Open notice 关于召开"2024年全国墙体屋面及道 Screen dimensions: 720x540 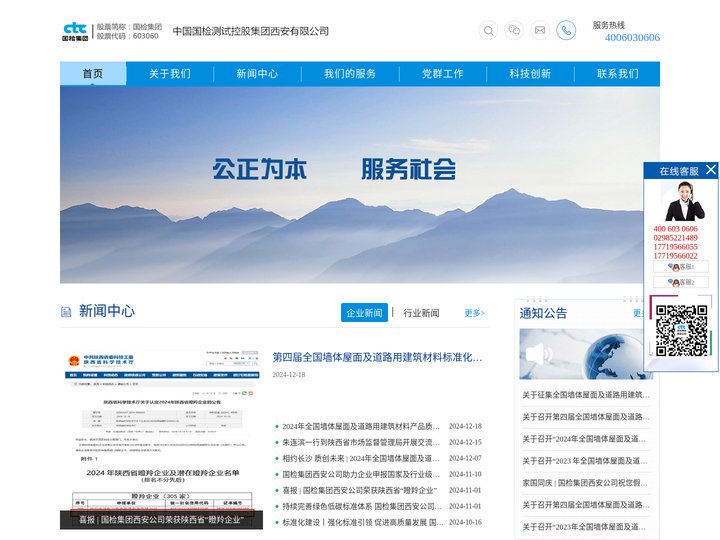click(584, 439)
